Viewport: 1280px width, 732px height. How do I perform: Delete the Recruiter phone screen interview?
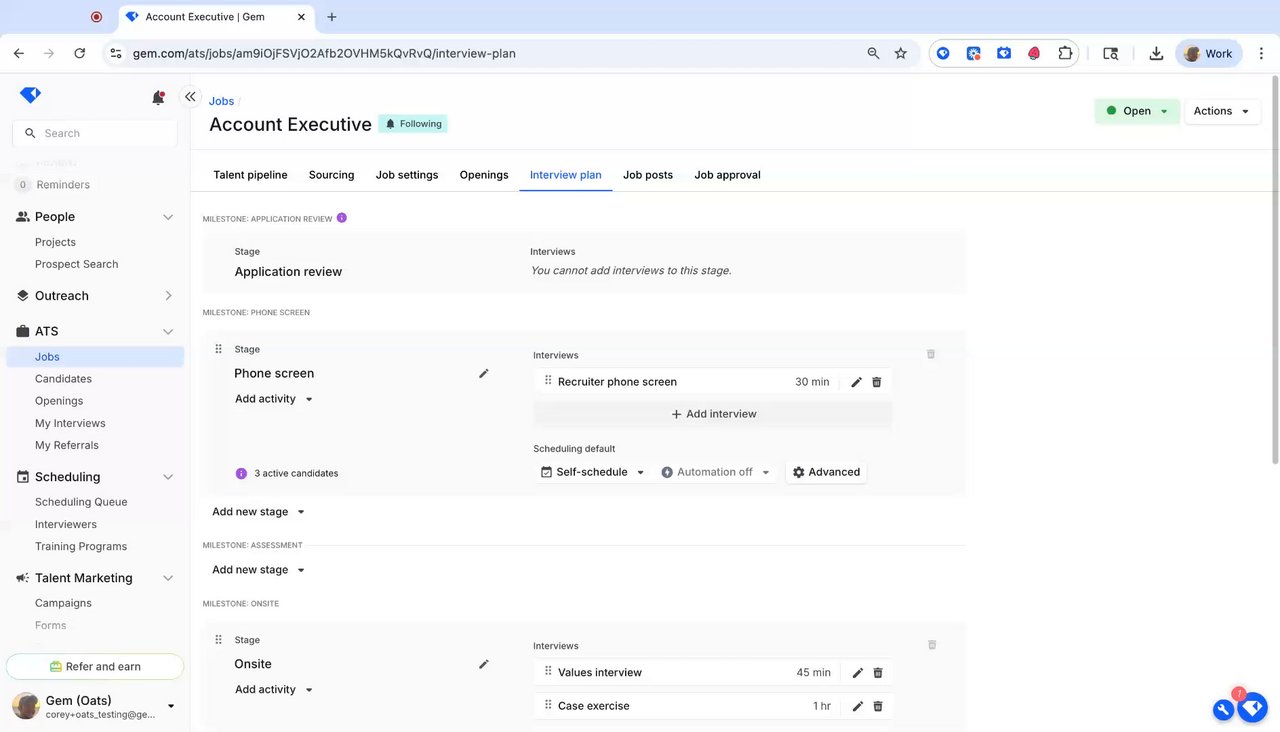pos(877,382)
